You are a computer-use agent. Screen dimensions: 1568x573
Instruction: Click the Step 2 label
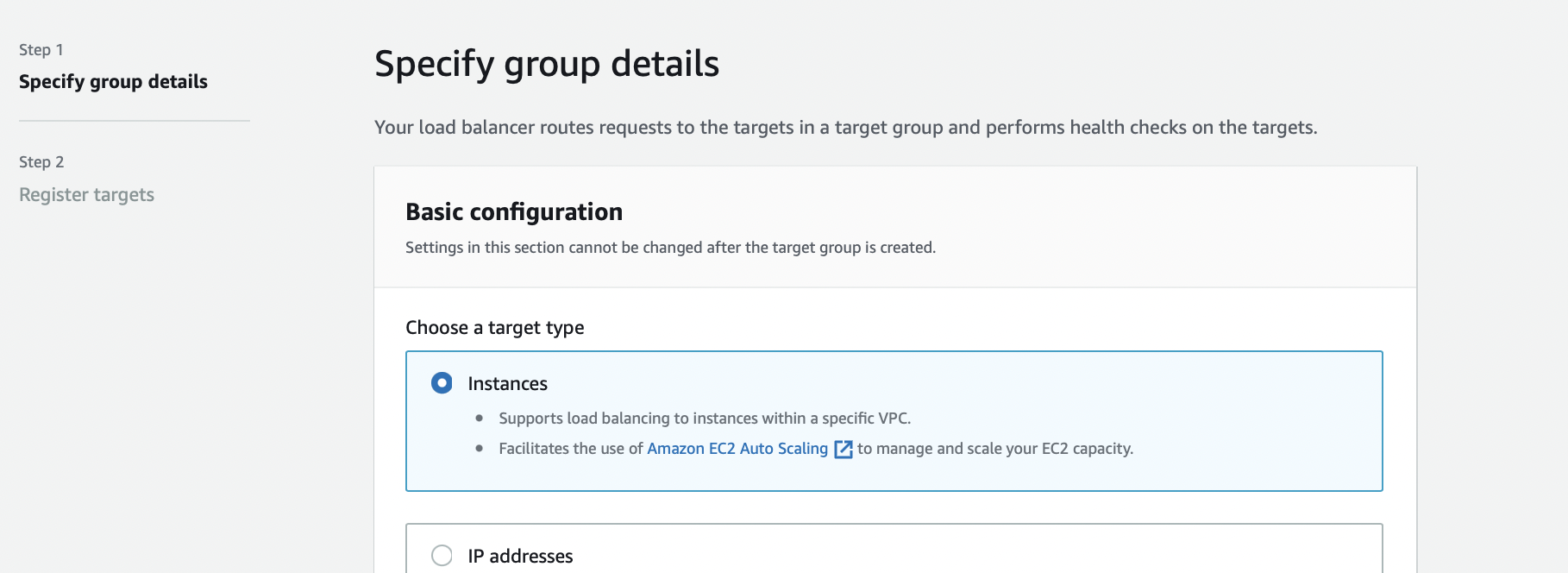point(41,162)
